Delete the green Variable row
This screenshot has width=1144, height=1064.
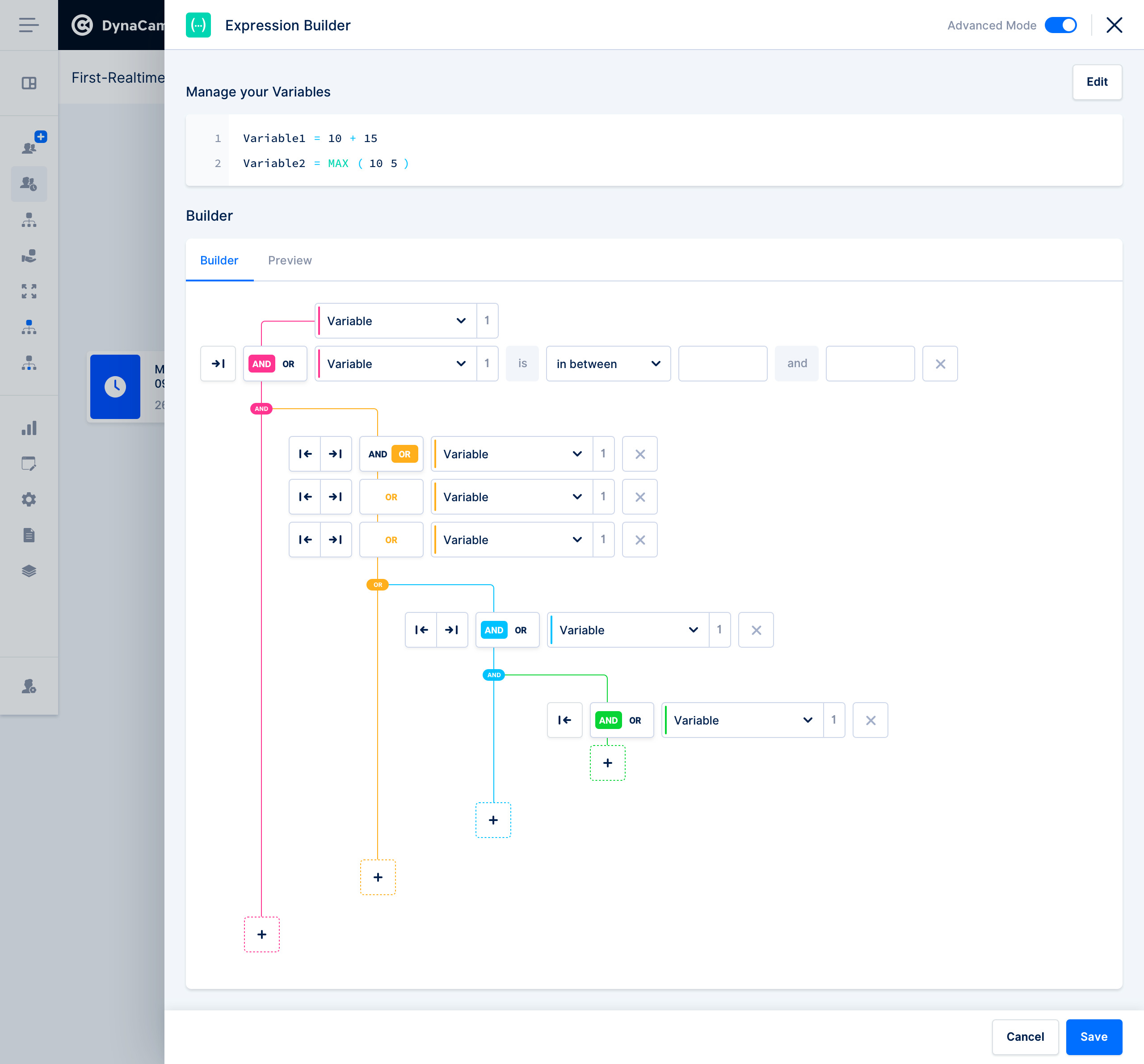coord(870,720)
